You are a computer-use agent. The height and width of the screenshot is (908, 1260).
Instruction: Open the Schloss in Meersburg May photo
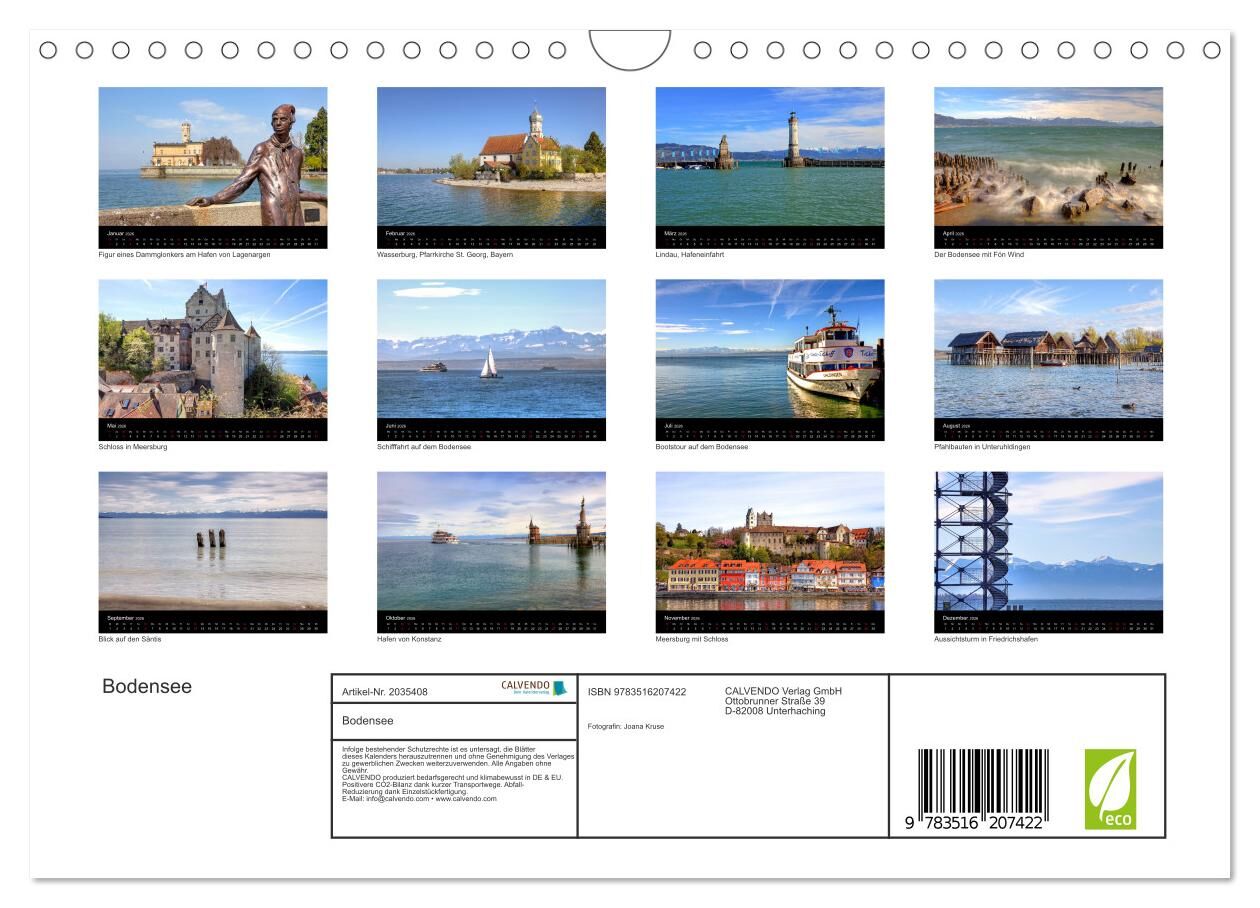(x=212, y=349)
